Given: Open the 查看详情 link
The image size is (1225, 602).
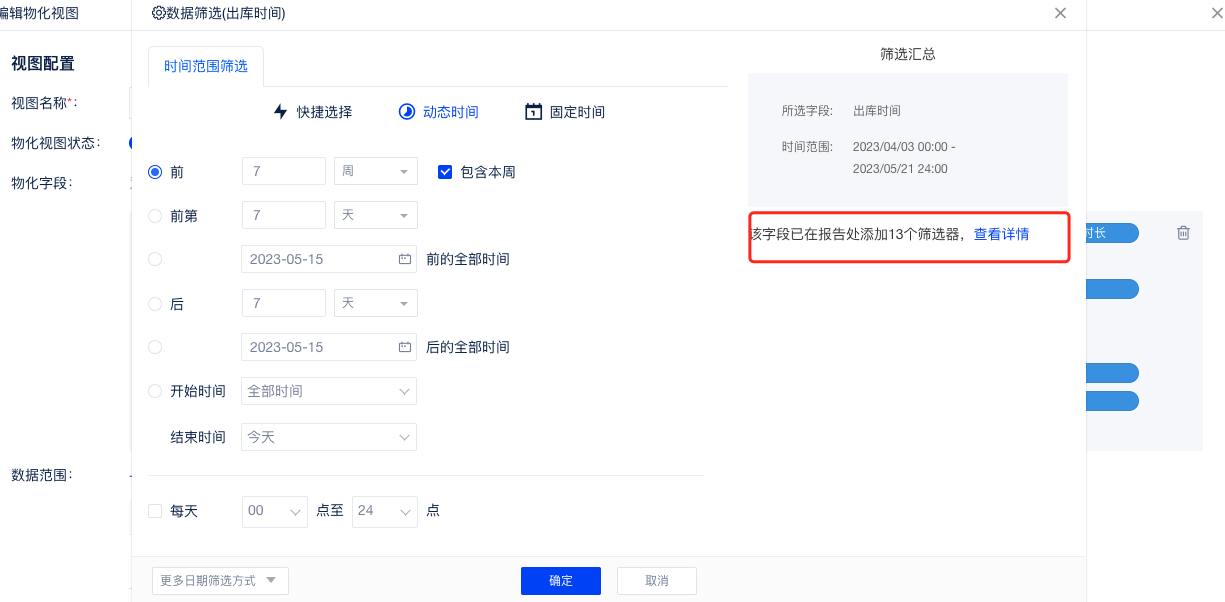Looking at the screenshot, I should coord(1001,235).
